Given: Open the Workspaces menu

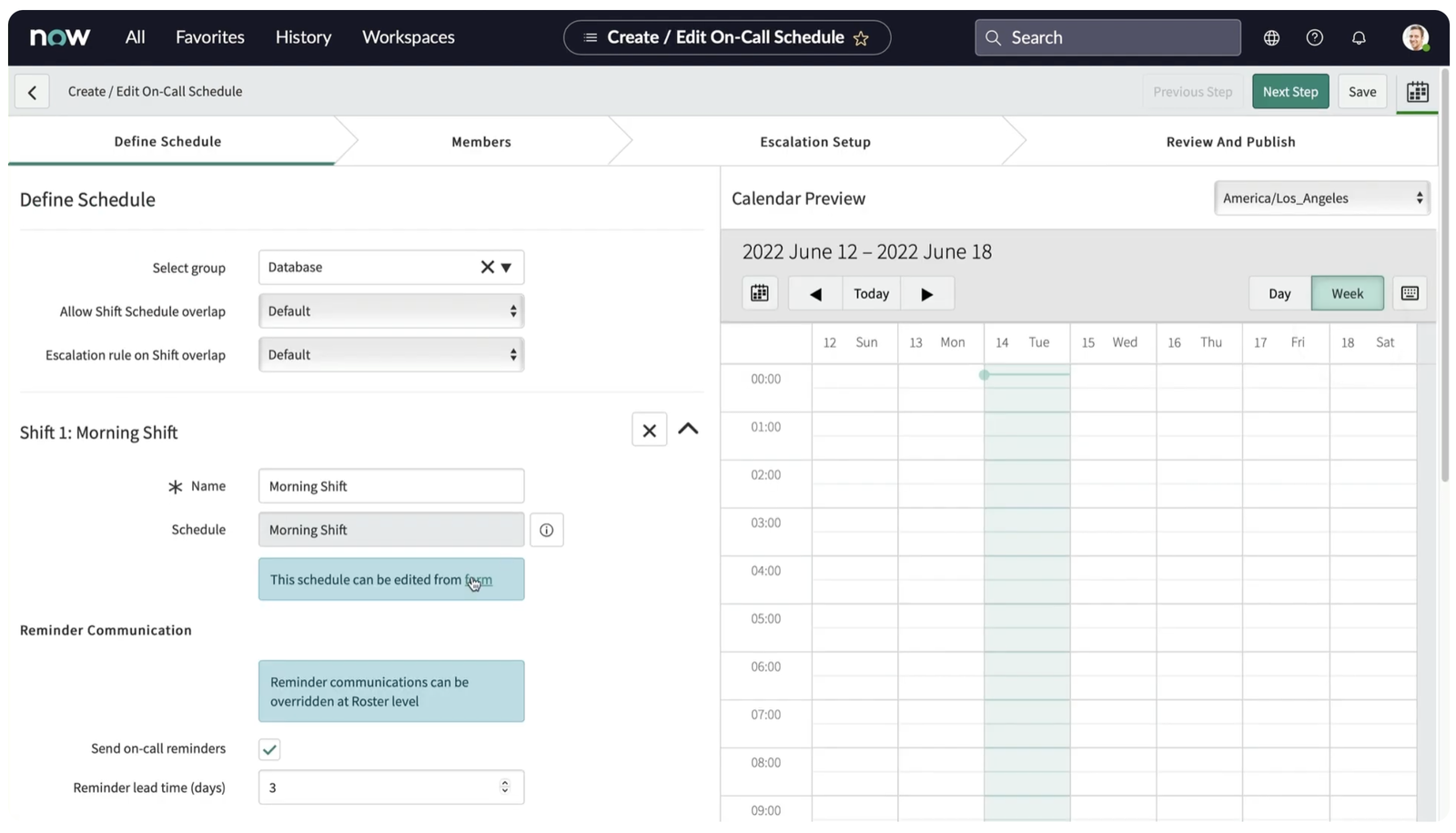Looking at the screenshot, I should pos(409,37).
